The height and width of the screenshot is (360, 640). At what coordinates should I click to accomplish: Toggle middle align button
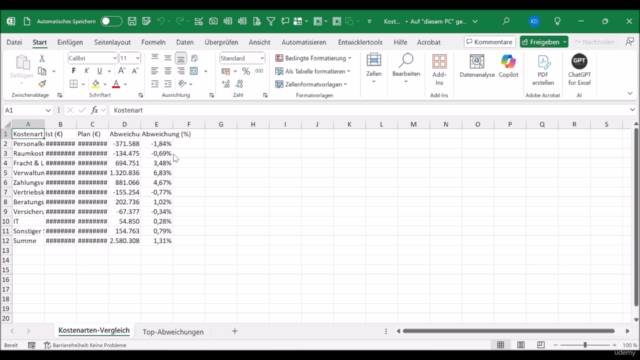pos(168,58)
